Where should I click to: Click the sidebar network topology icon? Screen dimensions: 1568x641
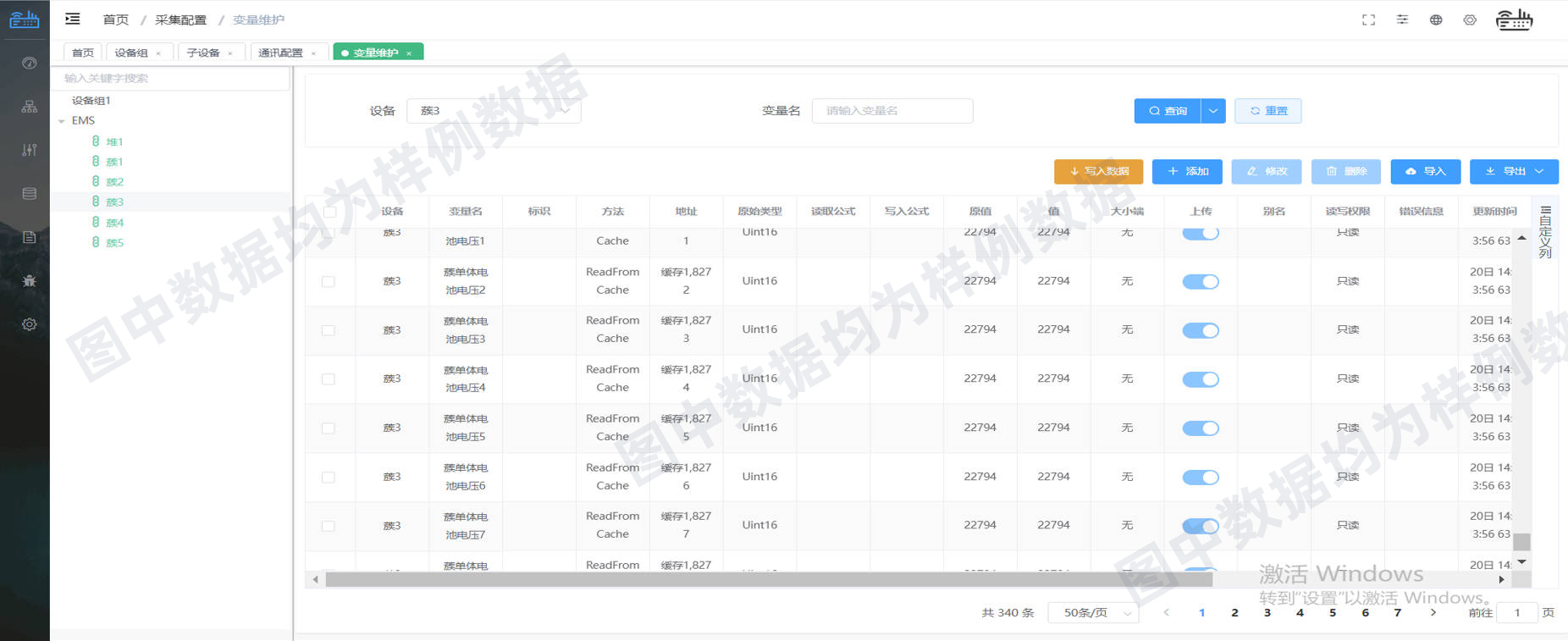pyautogui.click(x=29, y=107)
